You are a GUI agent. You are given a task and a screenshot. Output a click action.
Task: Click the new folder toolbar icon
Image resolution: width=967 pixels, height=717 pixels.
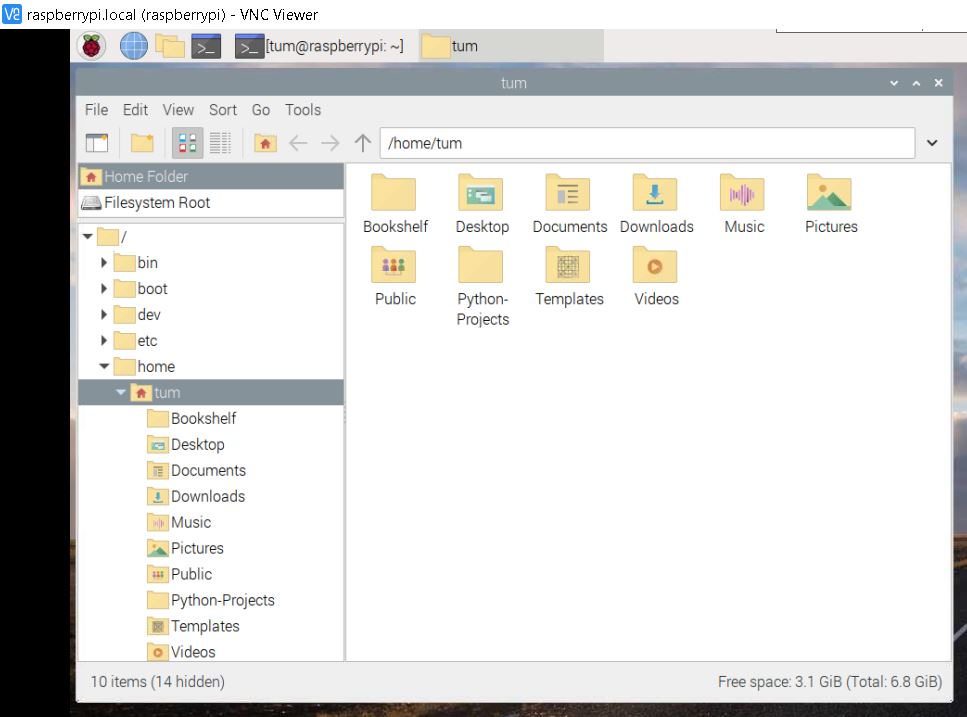click(142, 143)
